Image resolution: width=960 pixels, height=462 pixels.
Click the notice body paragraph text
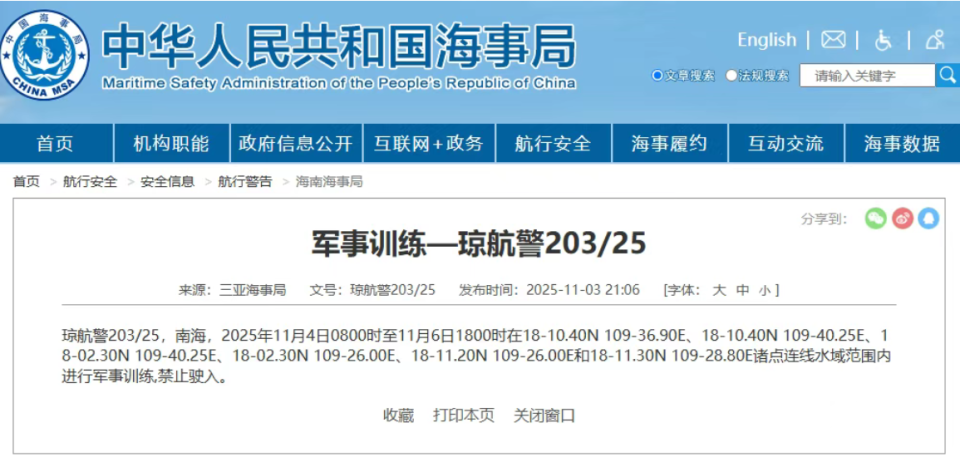(x=476, y=356)
